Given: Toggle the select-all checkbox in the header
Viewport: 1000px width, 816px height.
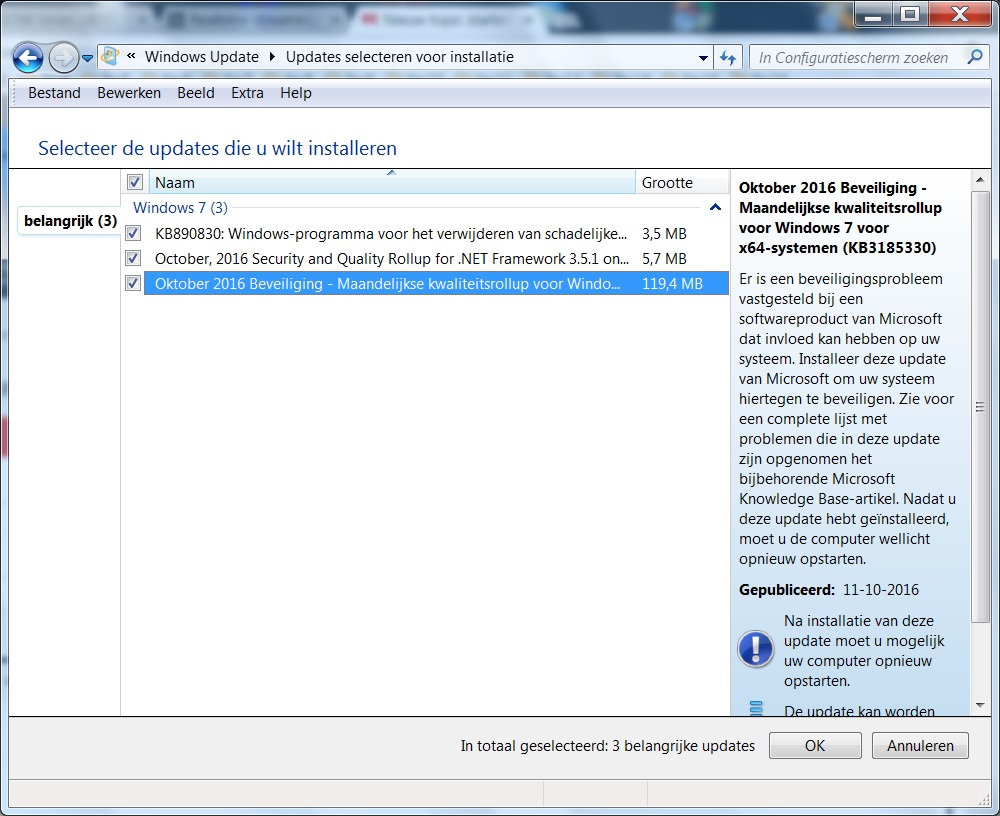Looking at the screenshot, I should [135, 182].
